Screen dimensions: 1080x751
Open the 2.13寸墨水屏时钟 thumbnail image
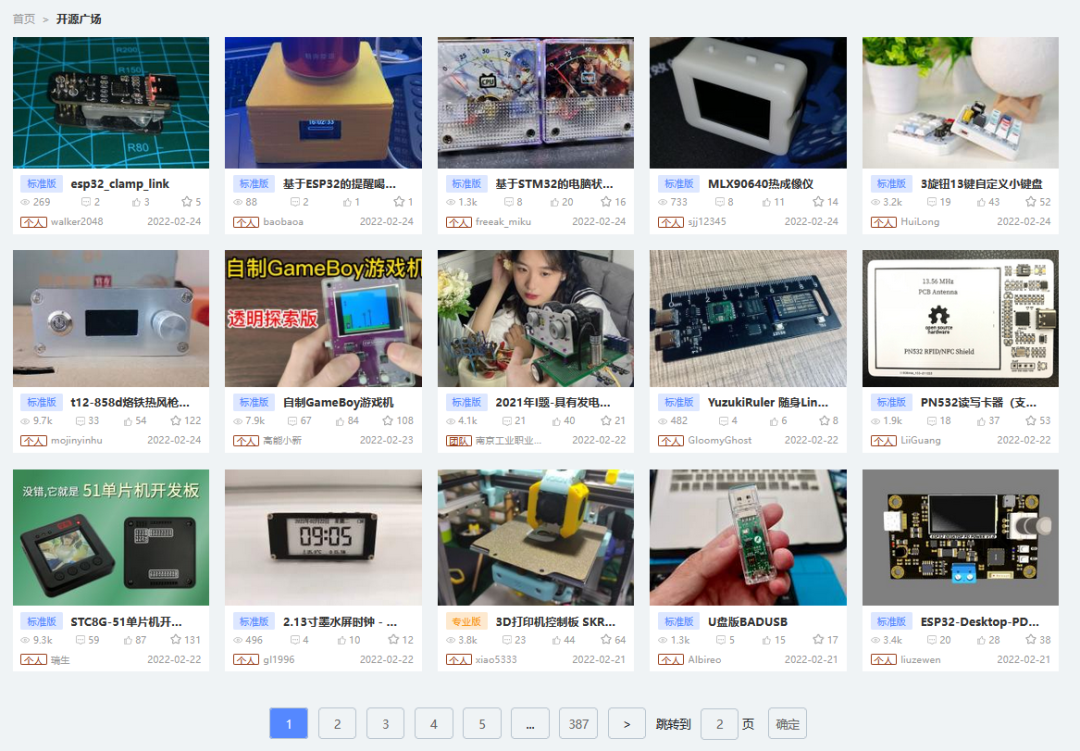pyautogui.click(x=323, y=537)
